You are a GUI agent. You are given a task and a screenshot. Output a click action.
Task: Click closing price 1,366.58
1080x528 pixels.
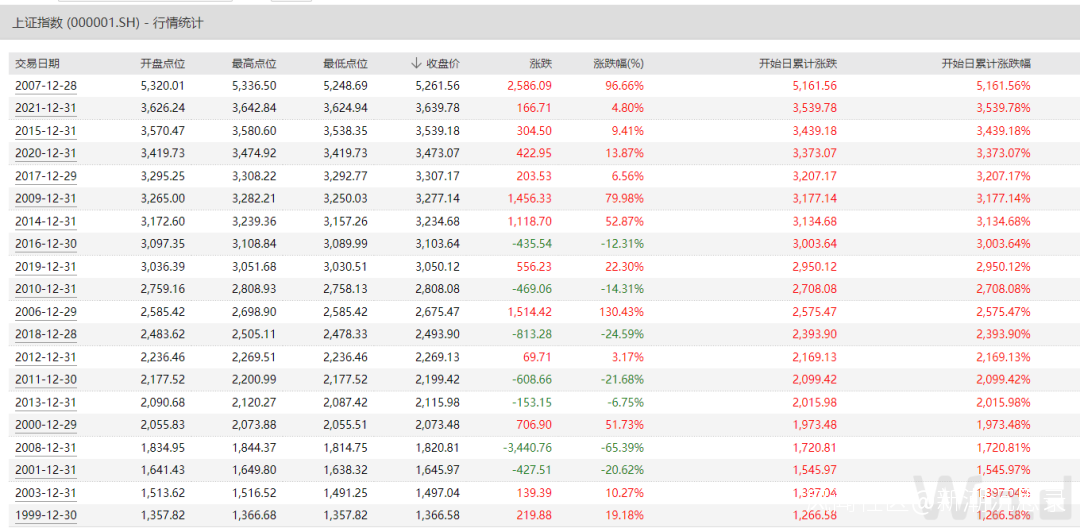pos(438,515)
